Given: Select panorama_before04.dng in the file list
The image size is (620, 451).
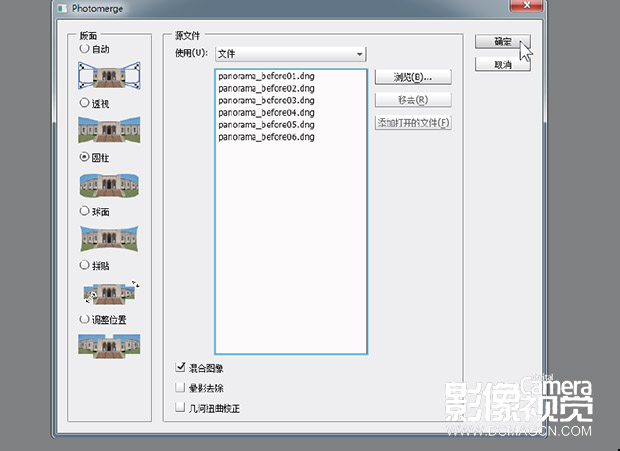Looking at the screenshot, I should coord(266,113).
